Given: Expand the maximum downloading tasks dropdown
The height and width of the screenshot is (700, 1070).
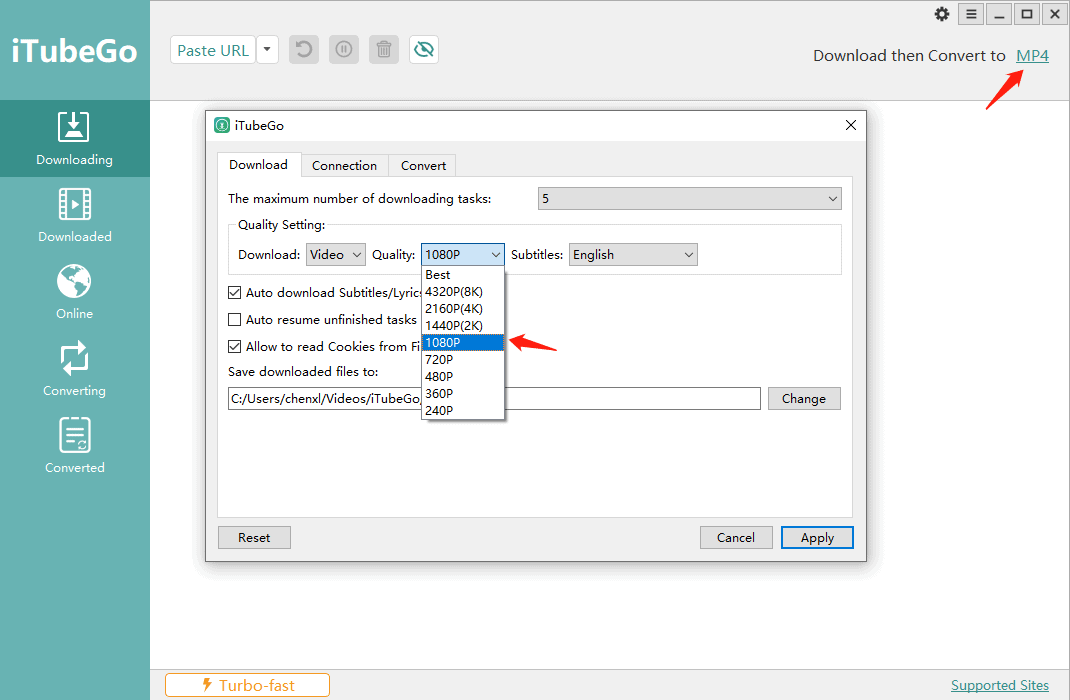Looking at the screenshot, I should tap(689, 199).
